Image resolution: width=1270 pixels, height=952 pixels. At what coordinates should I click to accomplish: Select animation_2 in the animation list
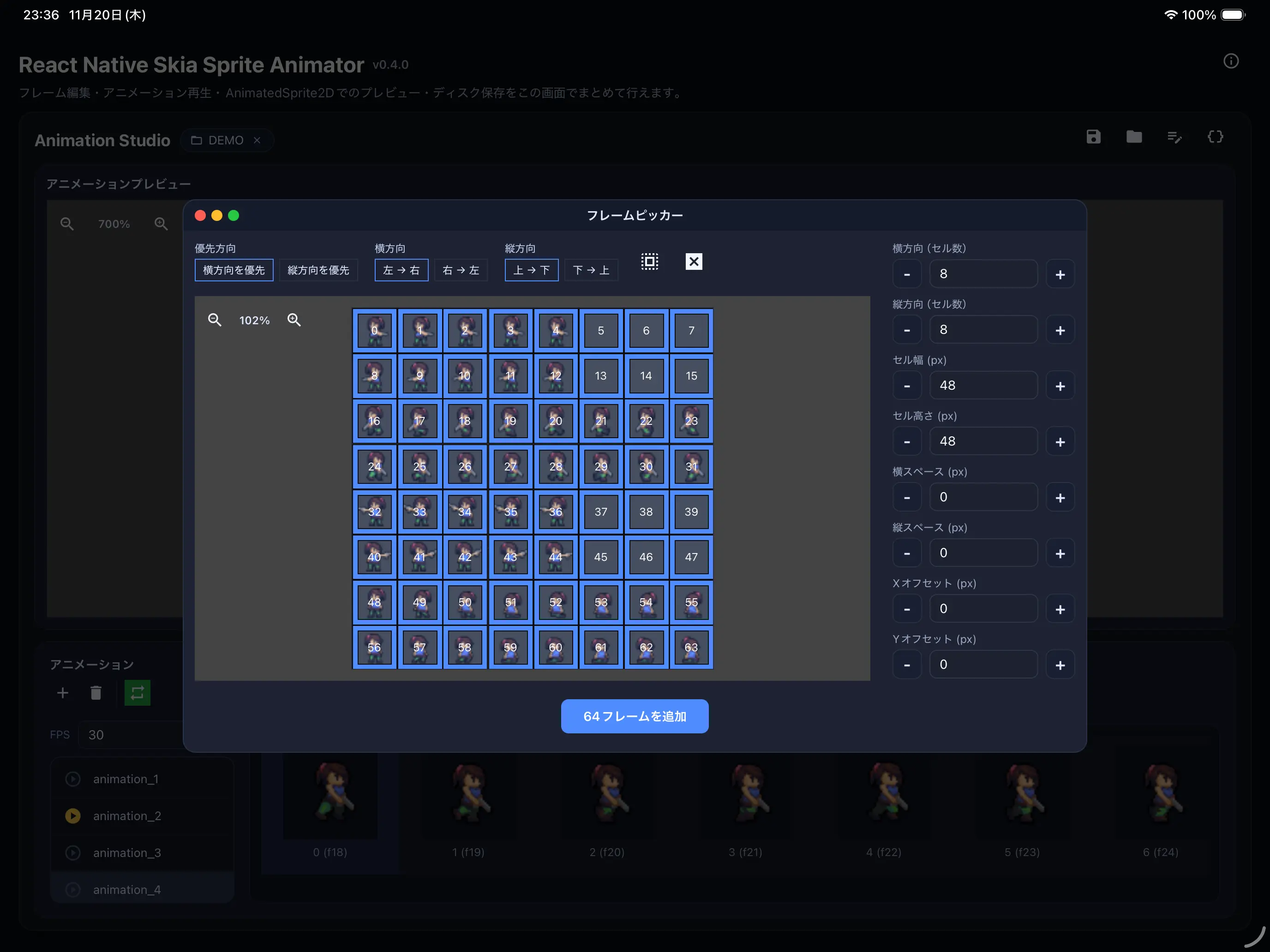tap(127, 816)
